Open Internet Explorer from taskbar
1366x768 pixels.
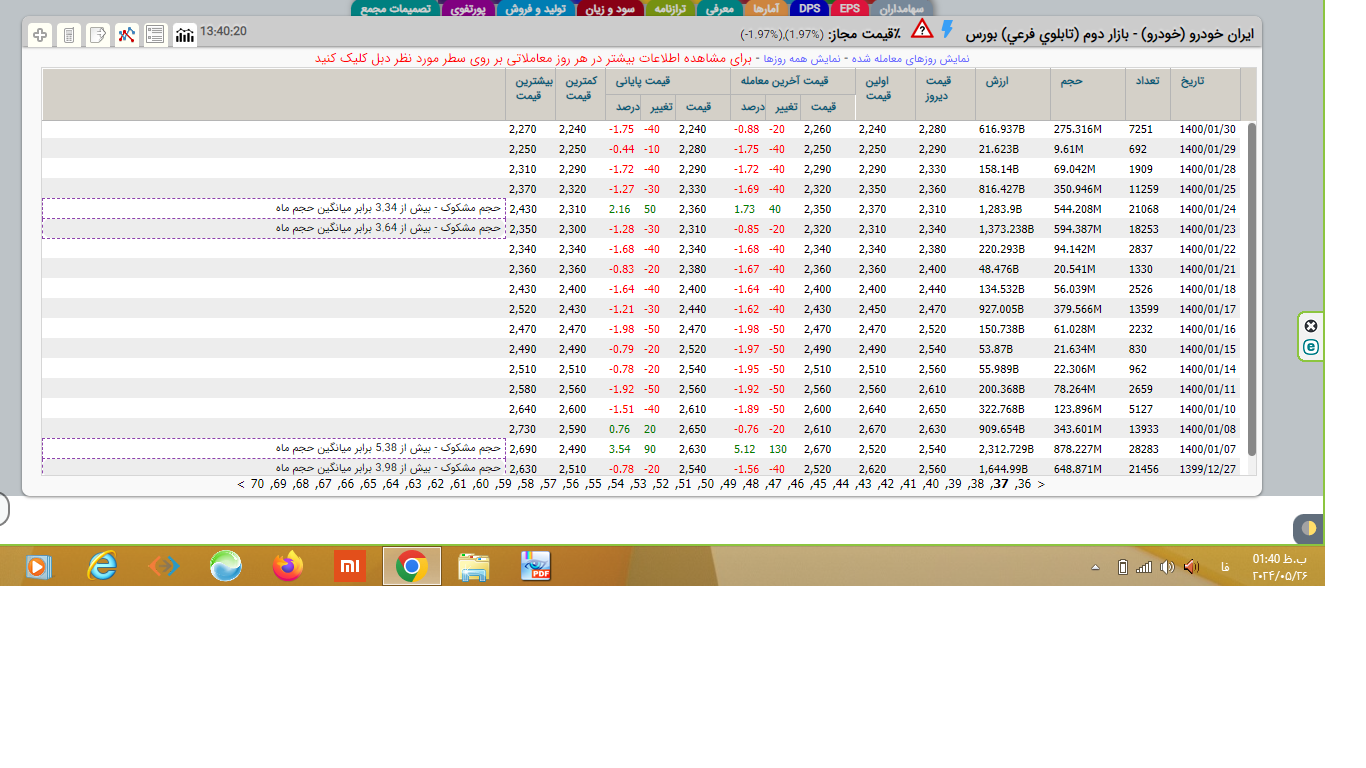click(x=101, y=567)
